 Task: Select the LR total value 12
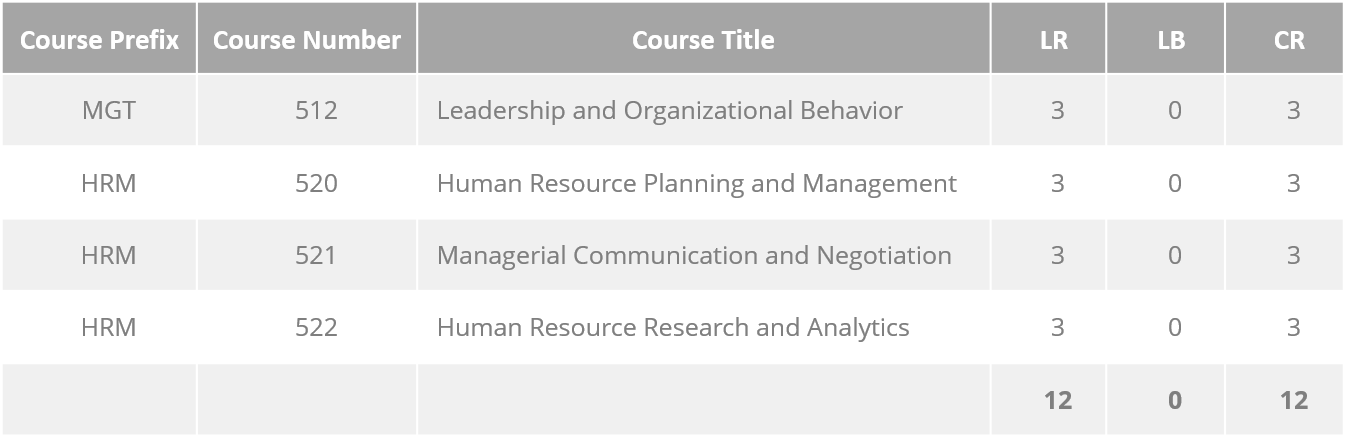[x=1058, y=400]
